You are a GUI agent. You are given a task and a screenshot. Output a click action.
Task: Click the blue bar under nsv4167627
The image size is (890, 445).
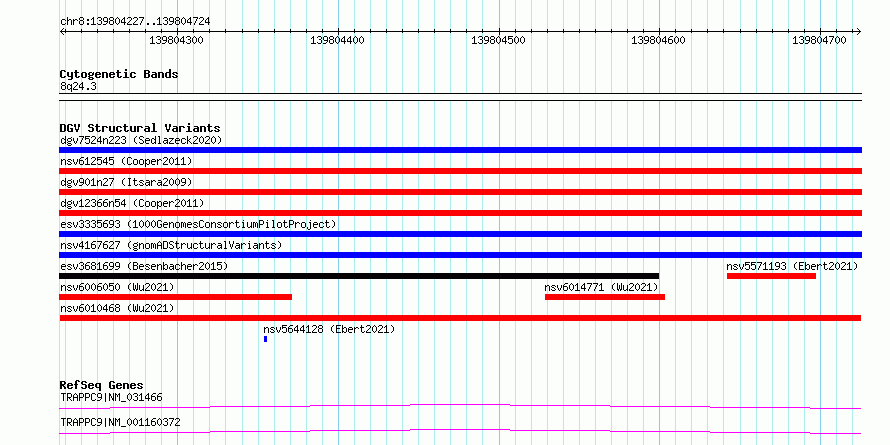coord(460,255)
